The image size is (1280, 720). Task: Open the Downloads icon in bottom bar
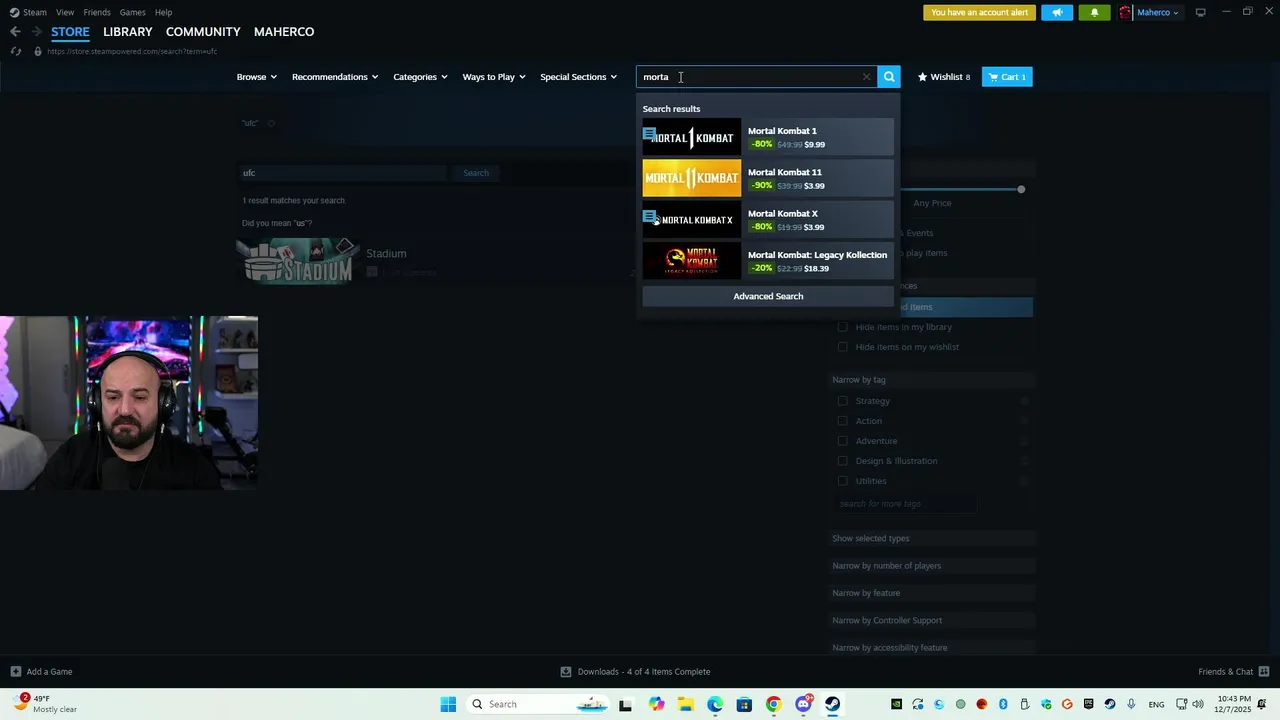coord(566,672)
